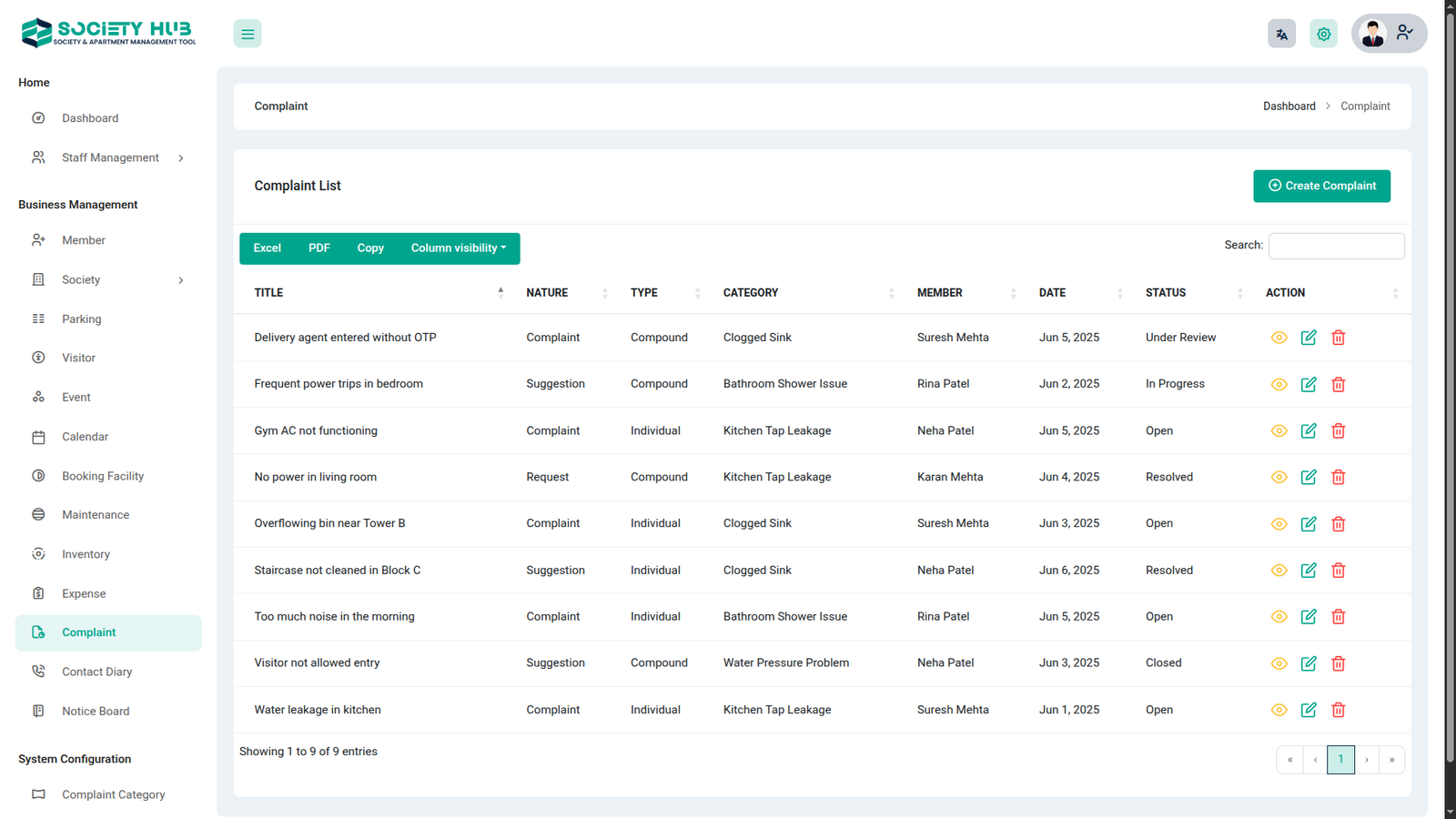Image resolution: width=1456 pixels, height=819 pixels.
Task: Delete the Water leakage in kitchen complaint
Action: point(1338,710)
